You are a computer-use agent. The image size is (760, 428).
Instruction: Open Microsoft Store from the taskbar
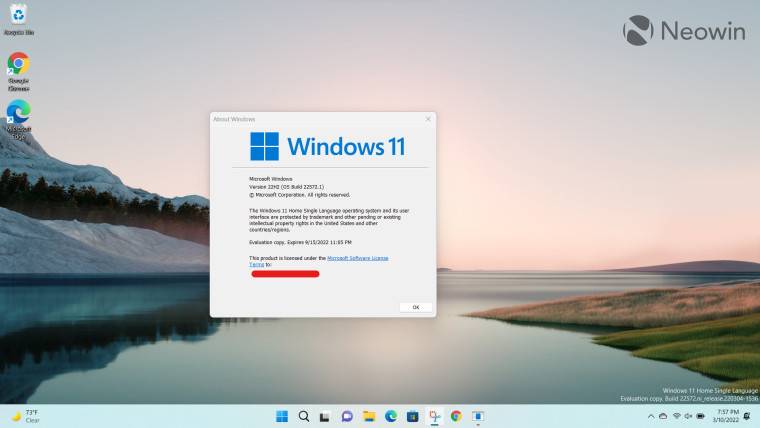pyautogui.click(x=413, y=416)
